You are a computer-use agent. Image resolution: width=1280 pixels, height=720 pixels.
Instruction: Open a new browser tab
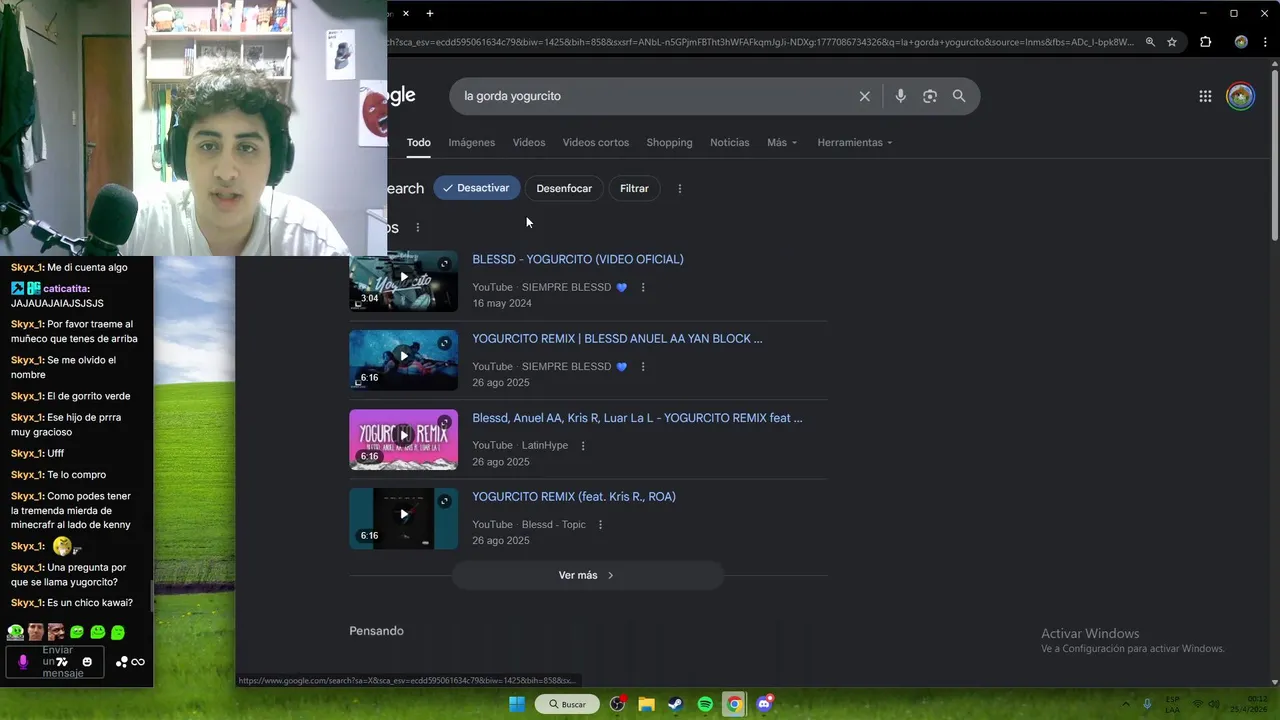(430, 13)
